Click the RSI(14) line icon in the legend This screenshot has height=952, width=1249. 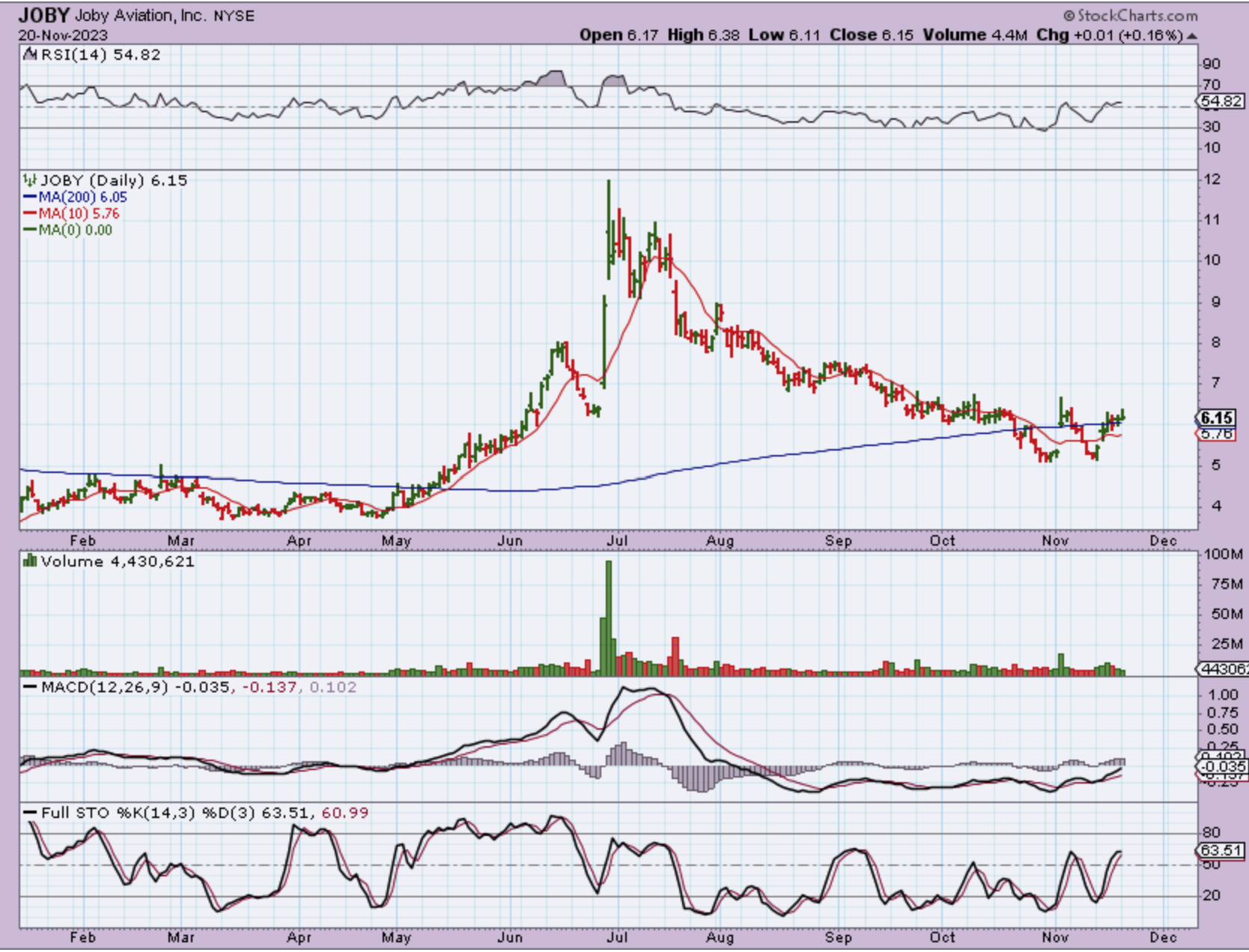pyautogui.click(x=30, y=55)
